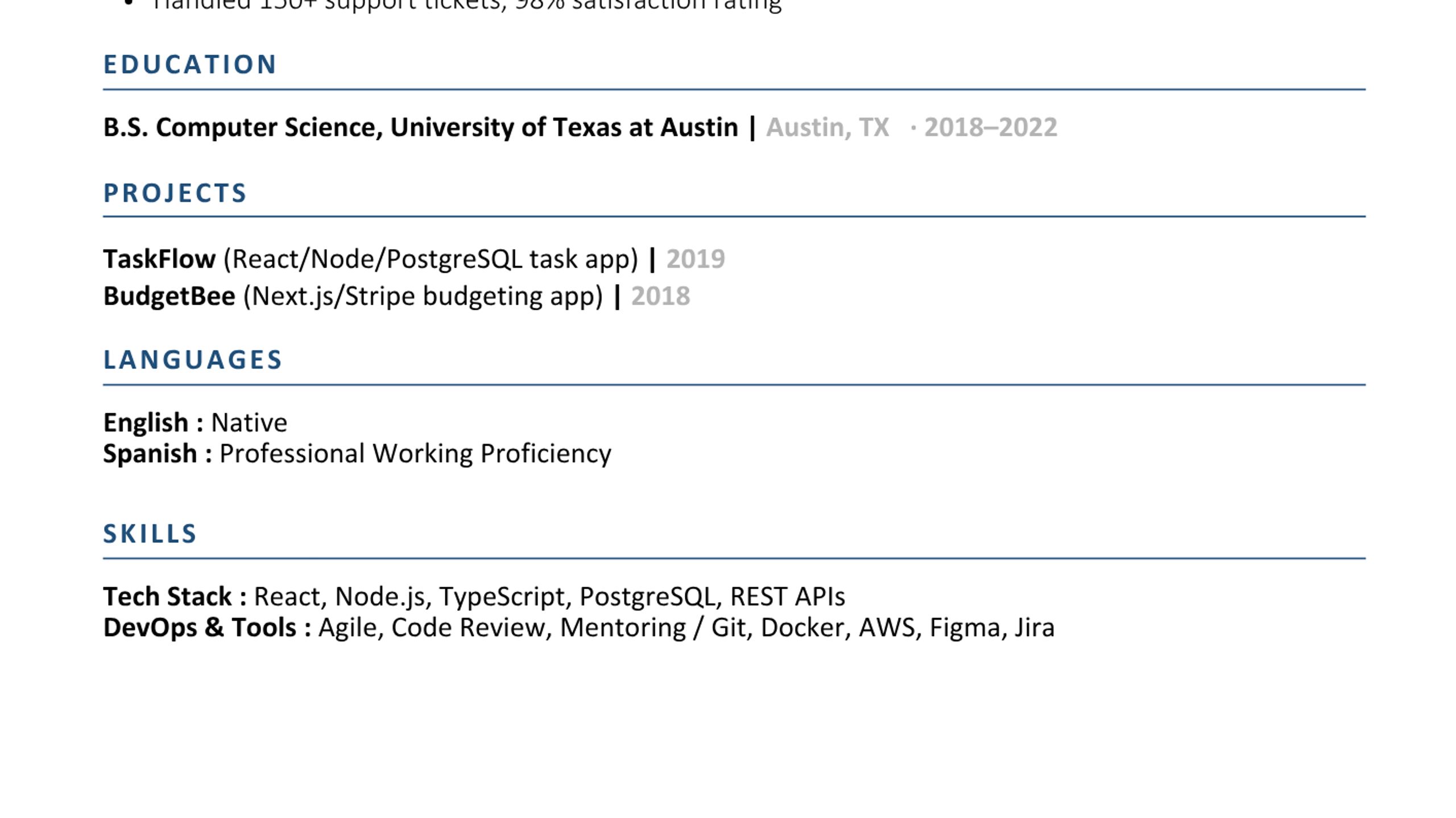Click the English language label
1456x818 pixels.
click(x=146, y=423)
